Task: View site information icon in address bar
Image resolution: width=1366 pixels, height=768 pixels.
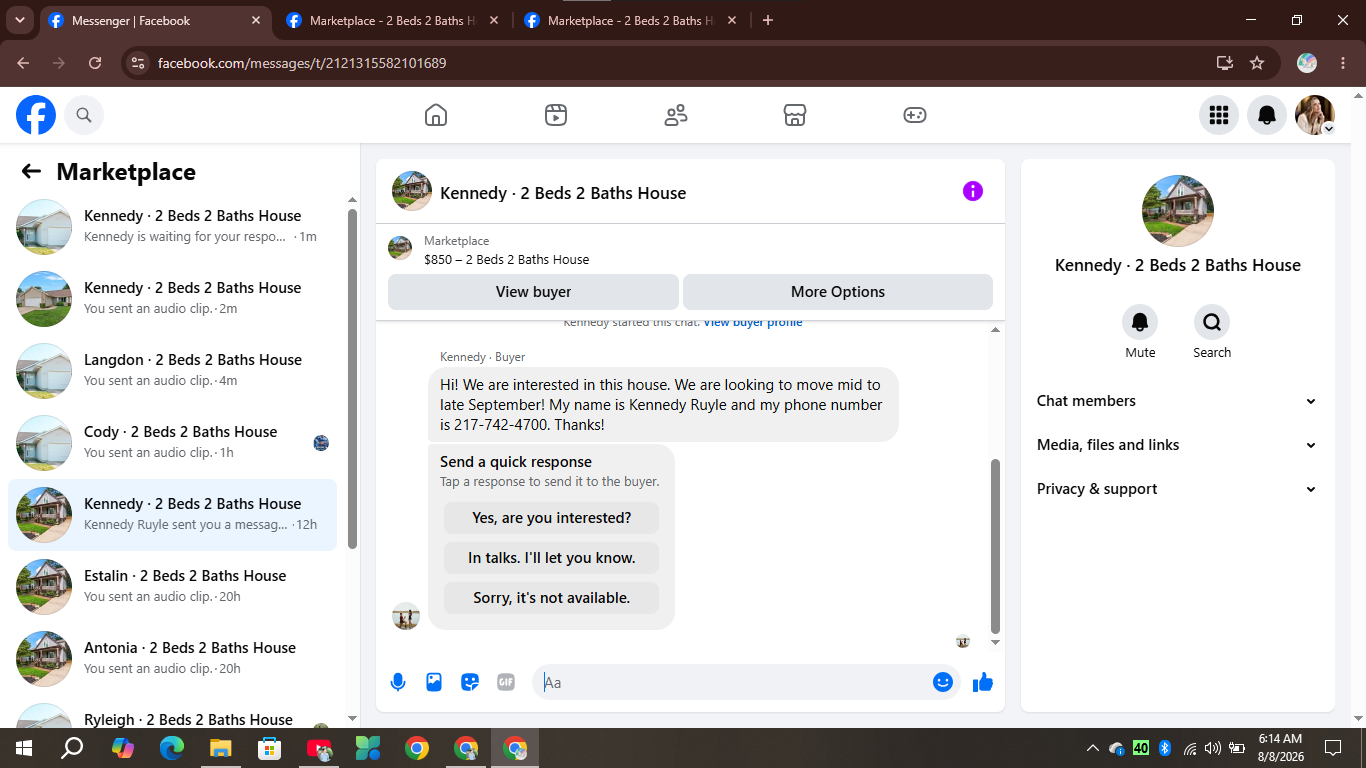Action: pyautogui.click(x=138, y=63)
